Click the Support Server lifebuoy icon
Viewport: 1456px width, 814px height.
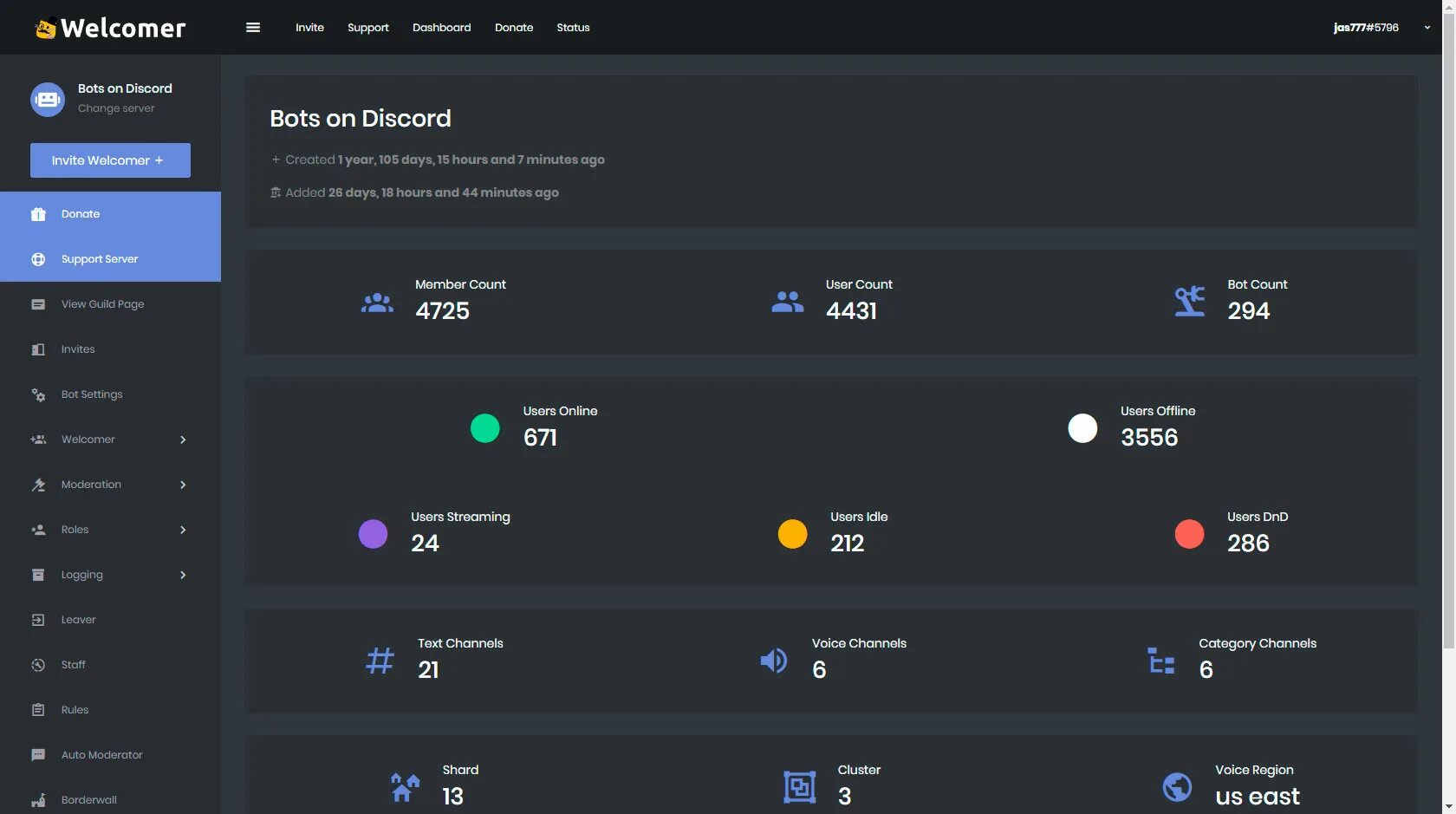coord(38,259)
